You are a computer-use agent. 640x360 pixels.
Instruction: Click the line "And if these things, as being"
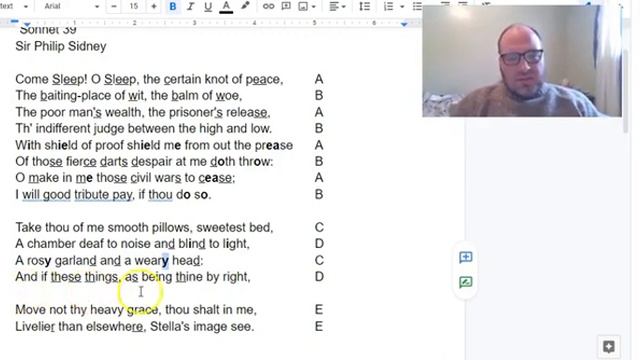pos(133,277)
